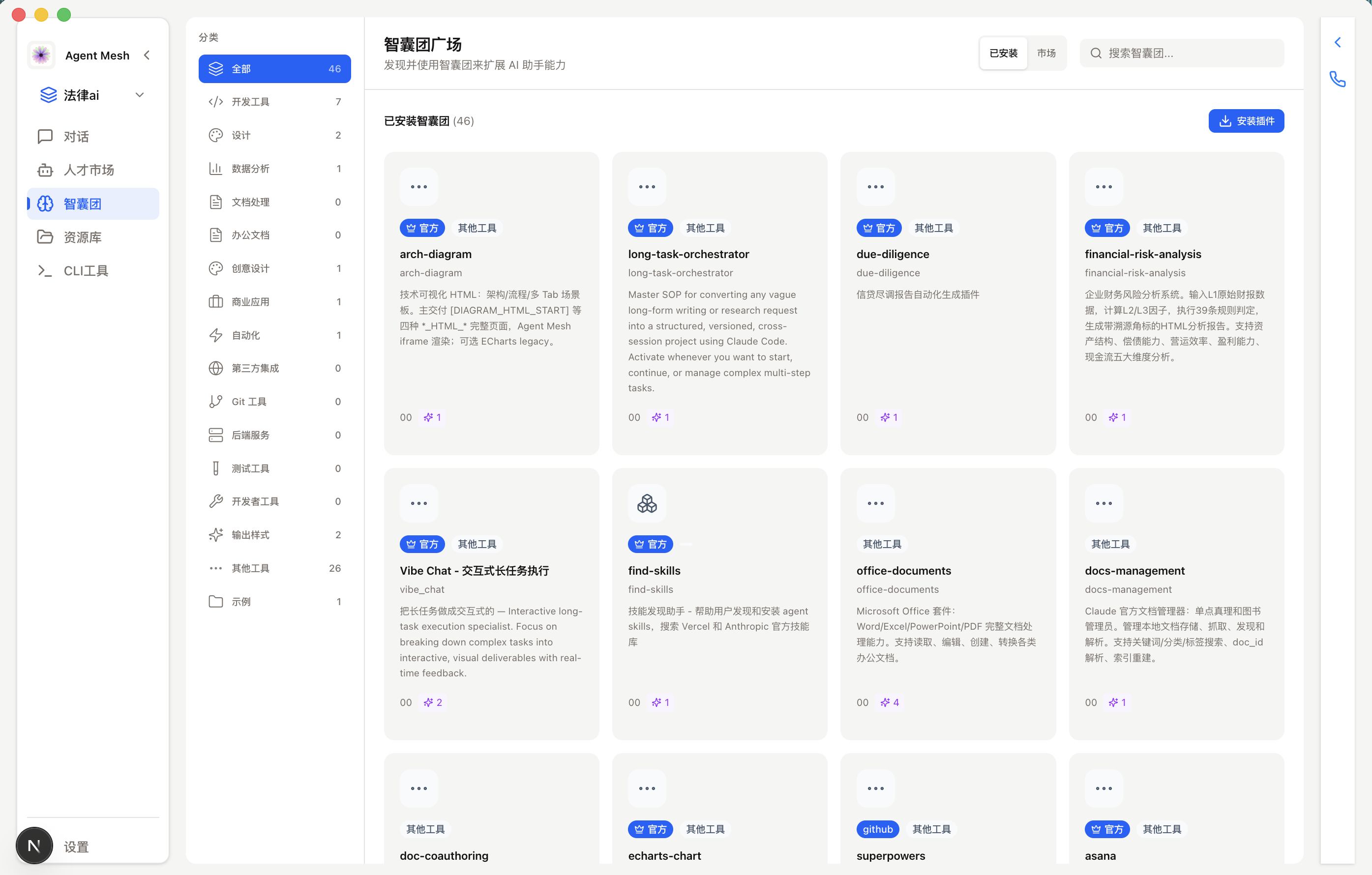The width and height of the screenshot is (1372, 875).
Task: Select the 全部 category filter
Action: 274,68
